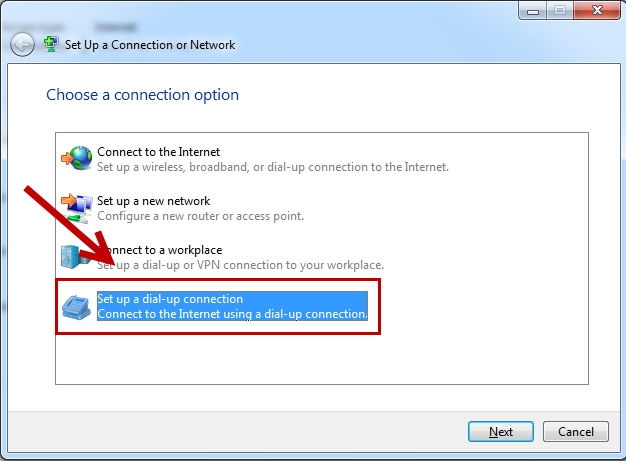This screenshot has width=626, height=461.
Task: Click the disabled maximize button in title bar
Action: click(560, 10)
